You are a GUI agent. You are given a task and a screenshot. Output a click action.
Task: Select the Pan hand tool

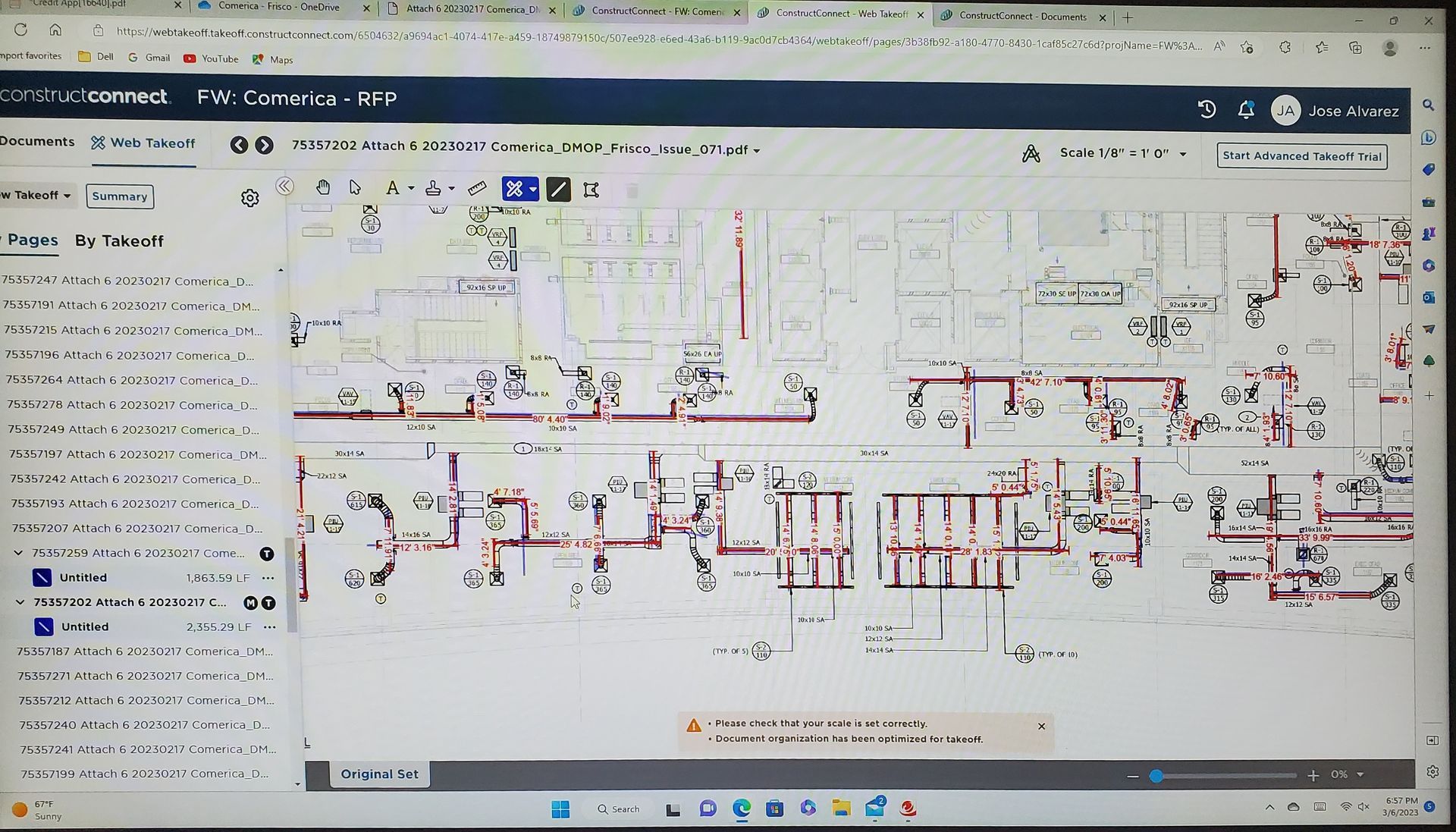click(x=323, y=187)
